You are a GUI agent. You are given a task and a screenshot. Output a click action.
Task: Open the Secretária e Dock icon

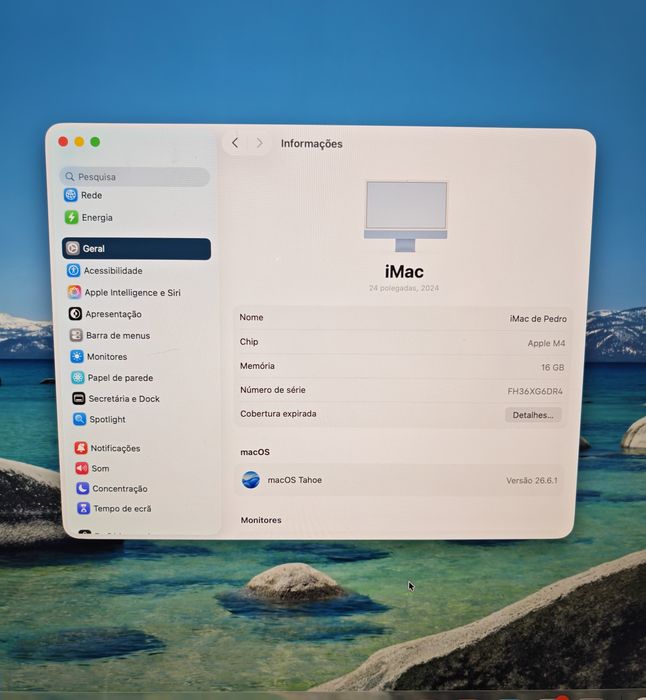tap(79, 398)
